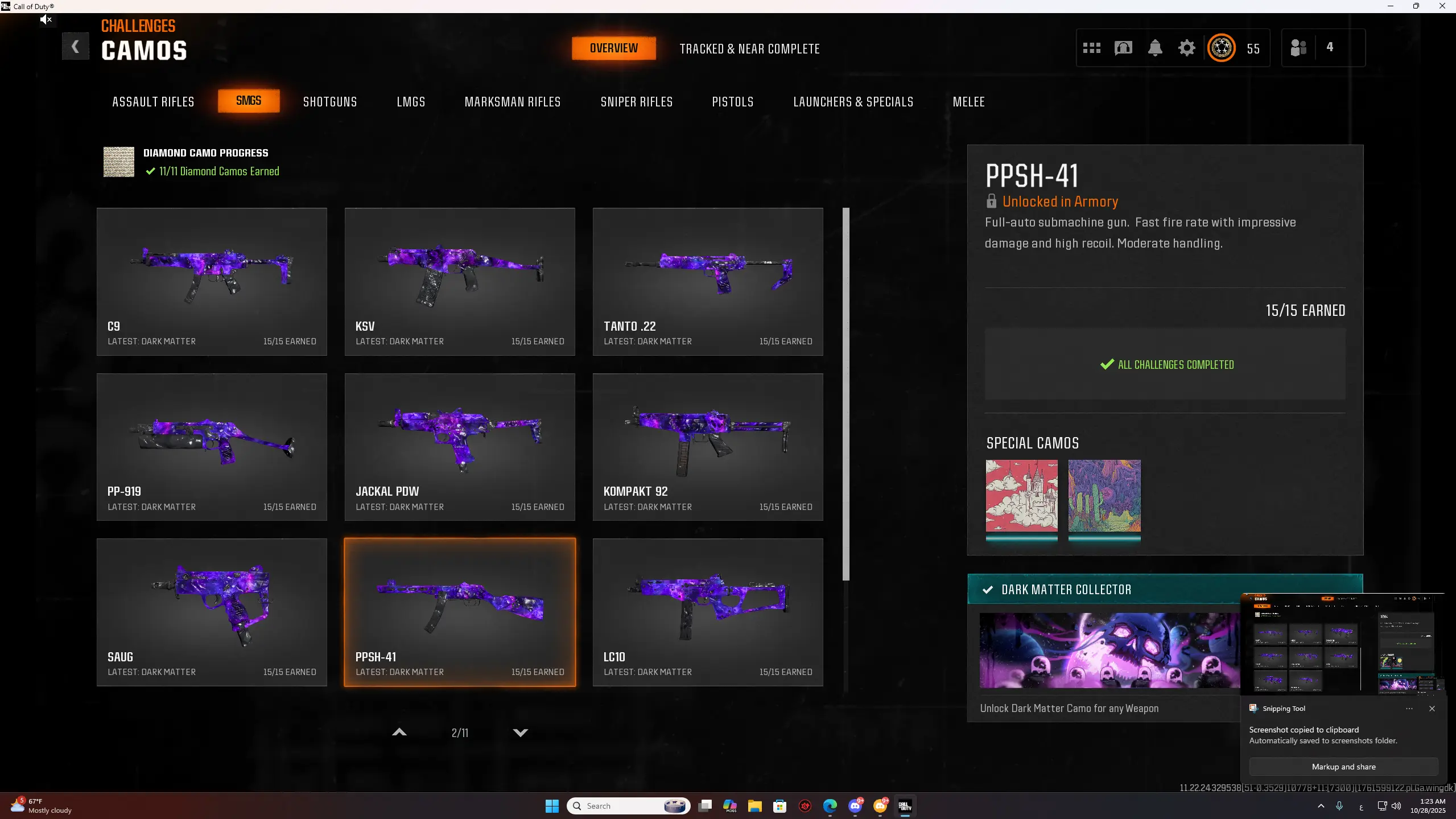Image resolution: width=1456 pixels, height=819 pixels.
Task: Open the Tracked & Near Complete tab
Action: pos(749,49)
